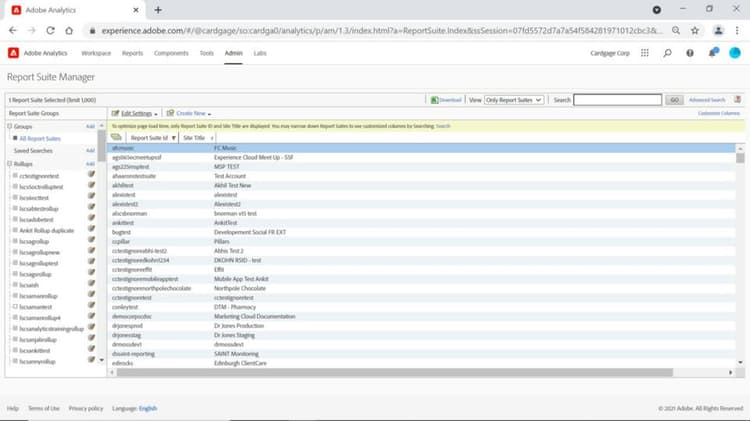This screenshot has width=750, height=421.
Task: Change Language English selector
Action: 148,408
